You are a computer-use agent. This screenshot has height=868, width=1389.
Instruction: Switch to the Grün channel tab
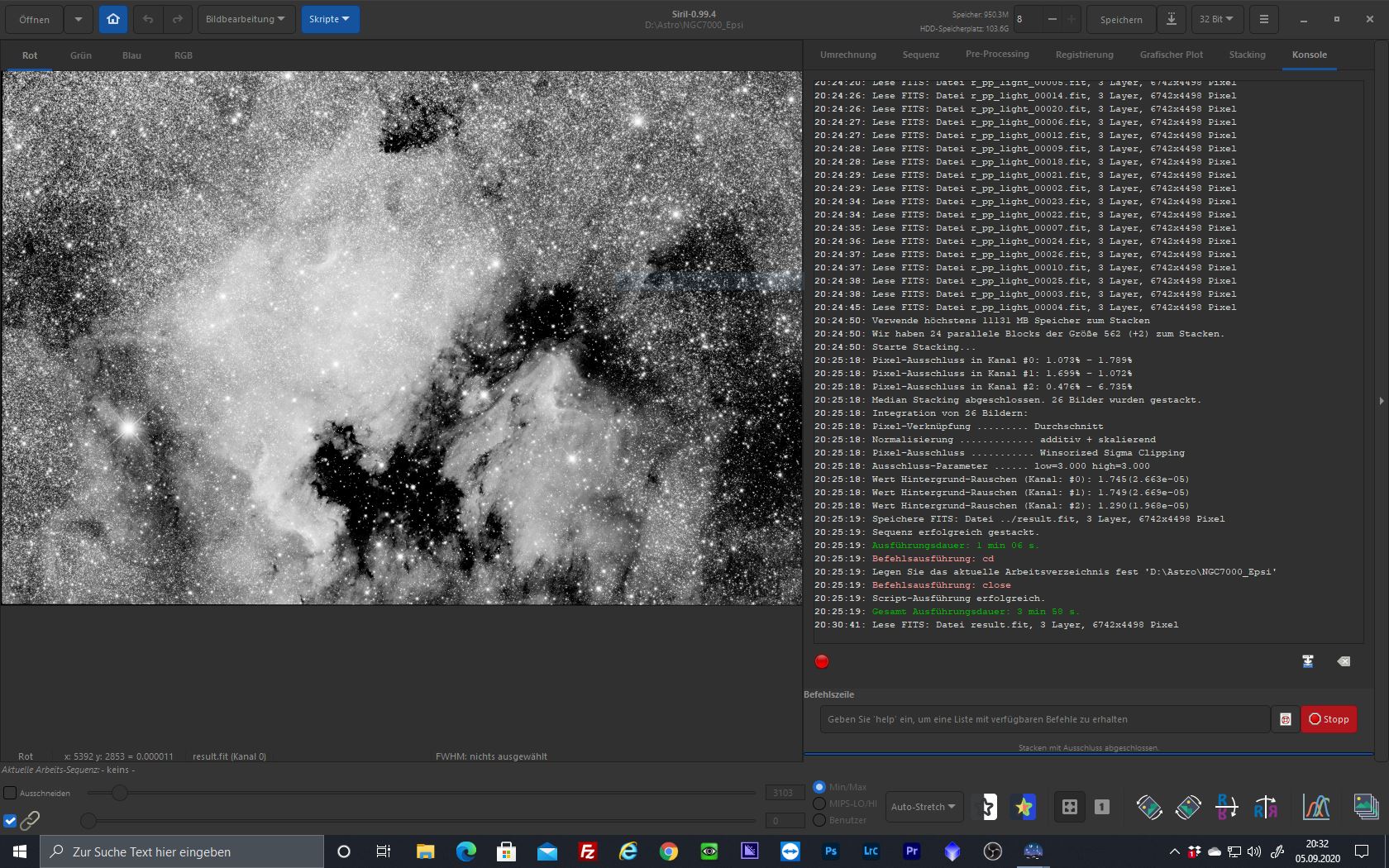coord(81,55)
